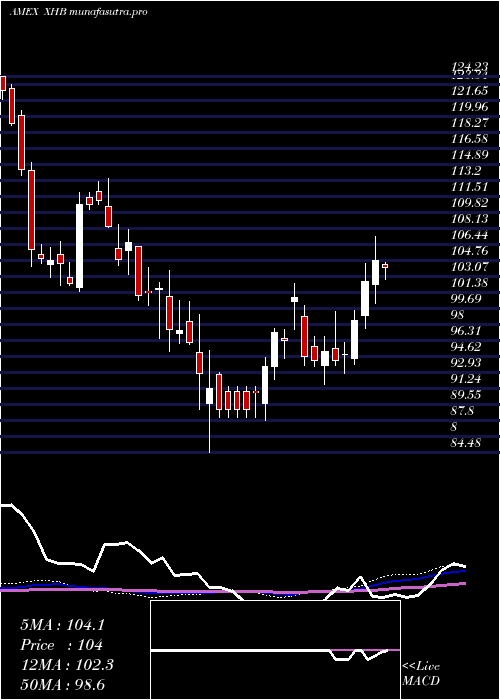
Task: Click the 98 price axis label
Action: pyautogui.click(x=458, y=315)
